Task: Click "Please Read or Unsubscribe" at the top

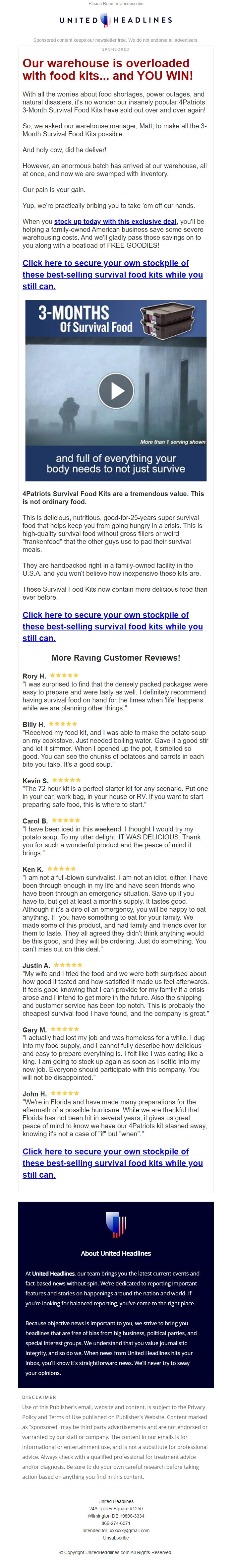Action: tap(116, 4)
